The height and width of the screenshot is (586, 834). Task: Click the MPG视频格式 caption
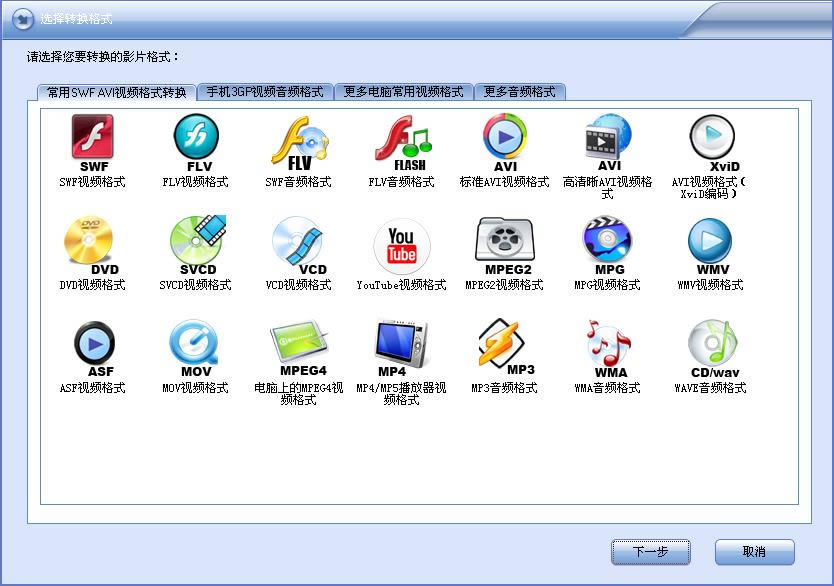click(x=607, y=285)
